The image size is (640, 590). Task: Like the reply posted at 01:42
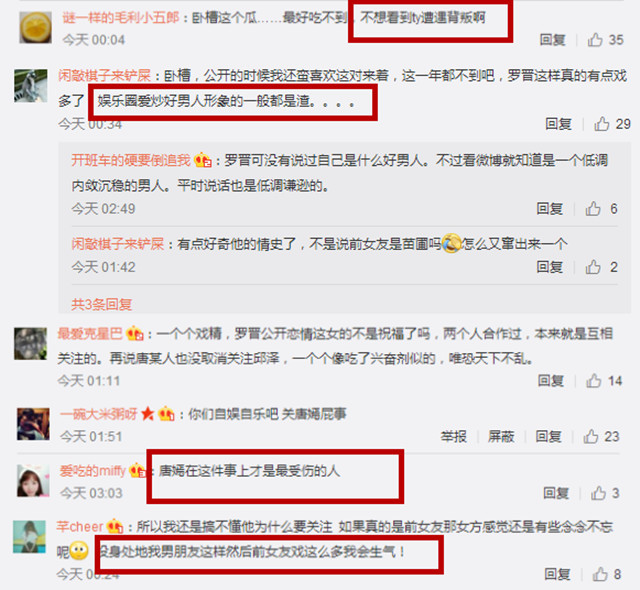click(593, 267)
